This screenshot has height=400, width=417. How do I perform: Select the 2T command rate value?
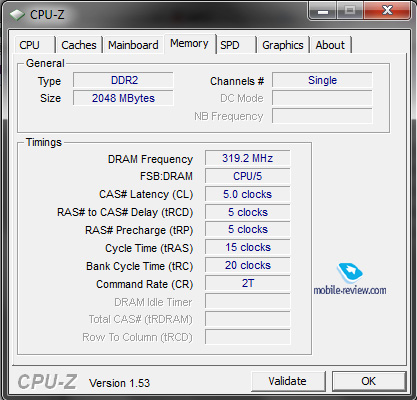coord(248,283)
